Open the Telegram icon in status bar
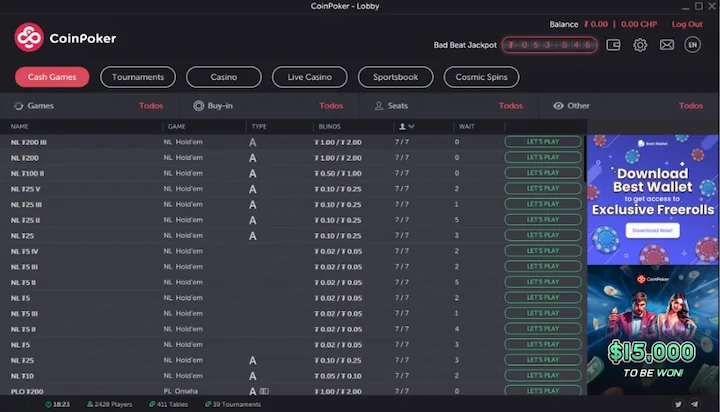Viewport: 720px width, 412px height. (695, 404)
